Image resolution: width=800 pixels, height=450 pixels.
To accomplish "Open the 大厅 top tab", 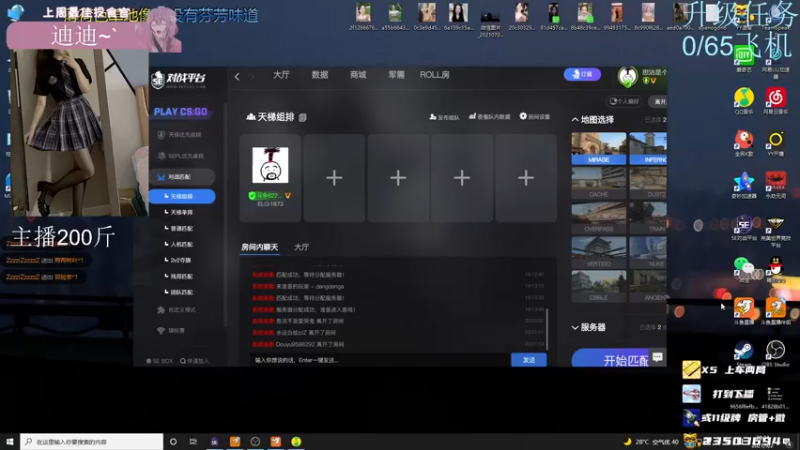I will click(x=281, y=75).
